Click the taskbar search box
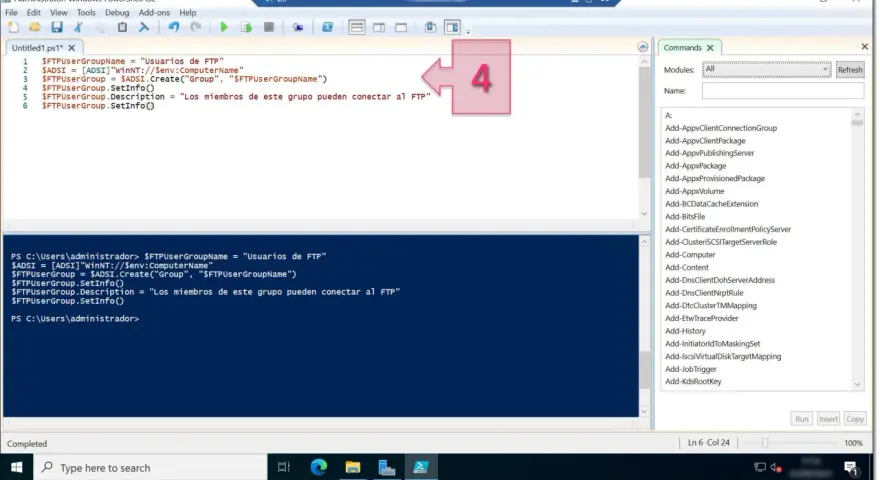Viewport: 880px width, 480px height. [x=150, y=467]
